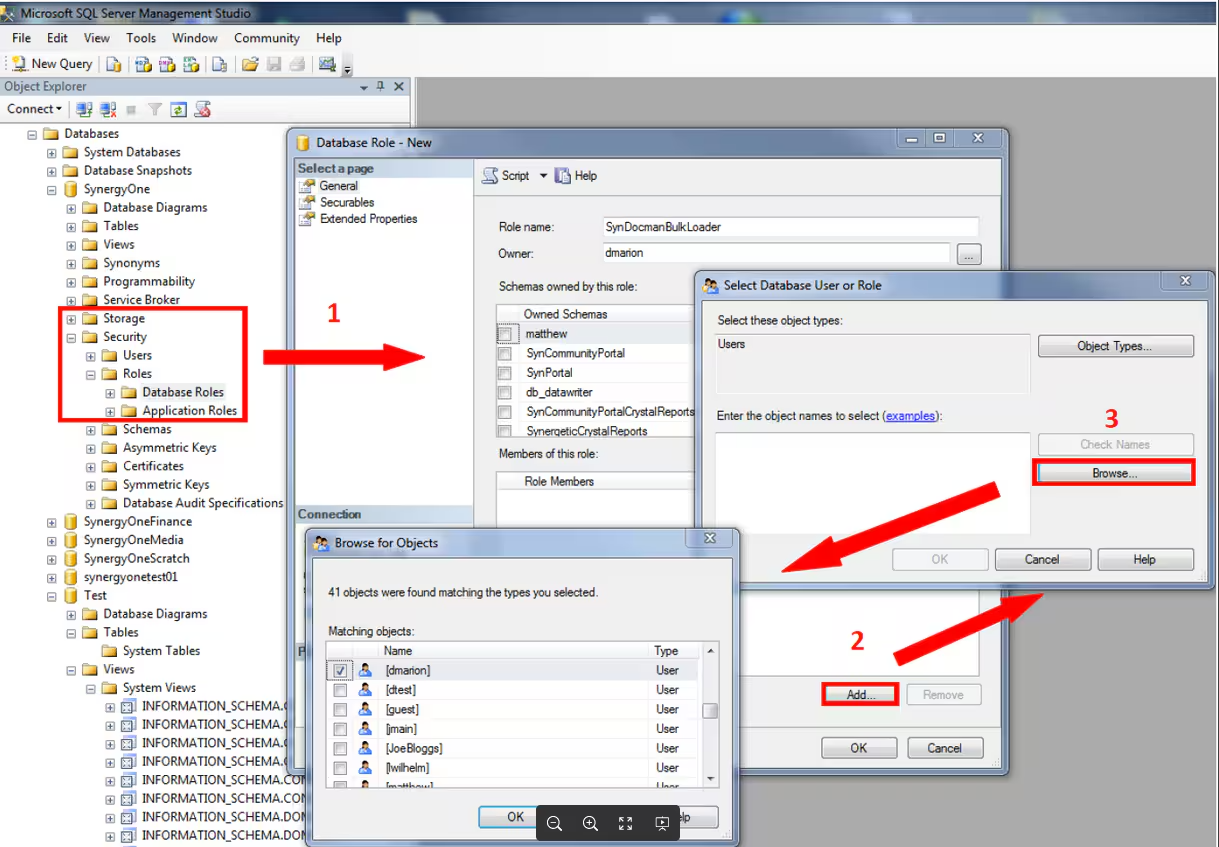Click the Analysis Services XMLA Query icon
Viewport: 1219px width, 847px height.
tap(190, 64)
